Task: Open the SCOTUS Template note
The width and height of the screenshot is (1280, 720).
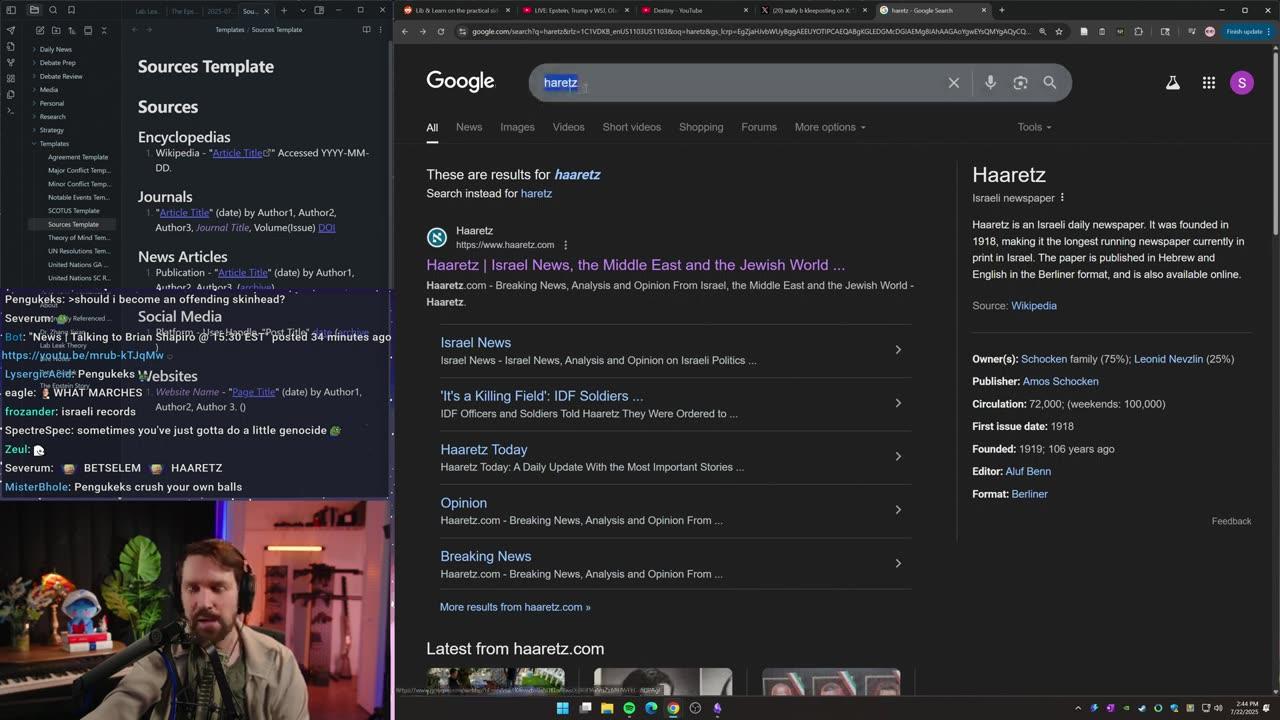Action: pyautogui.click(x=73, y=211)
